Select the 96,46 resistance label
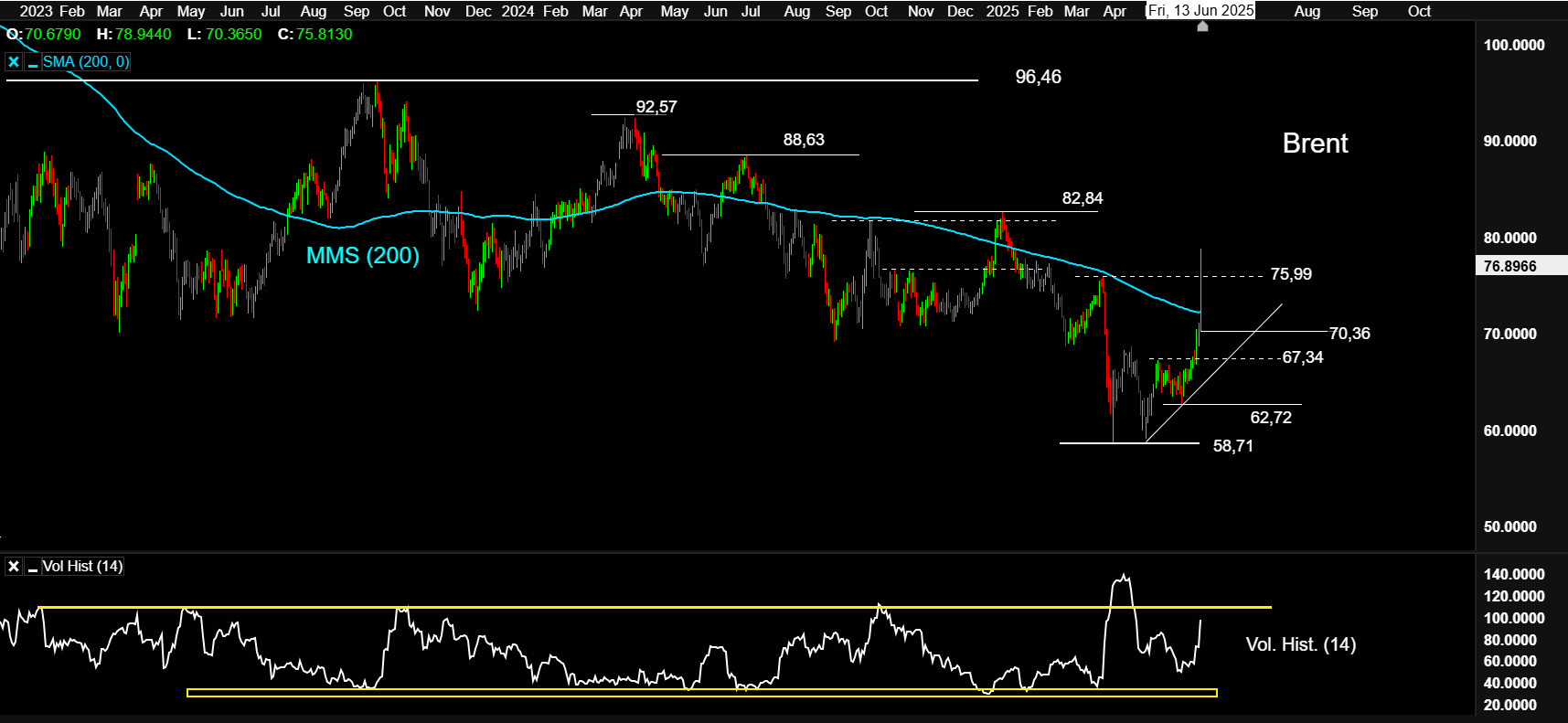This screenshot has width=1568, height=723. coord(1039,77)
